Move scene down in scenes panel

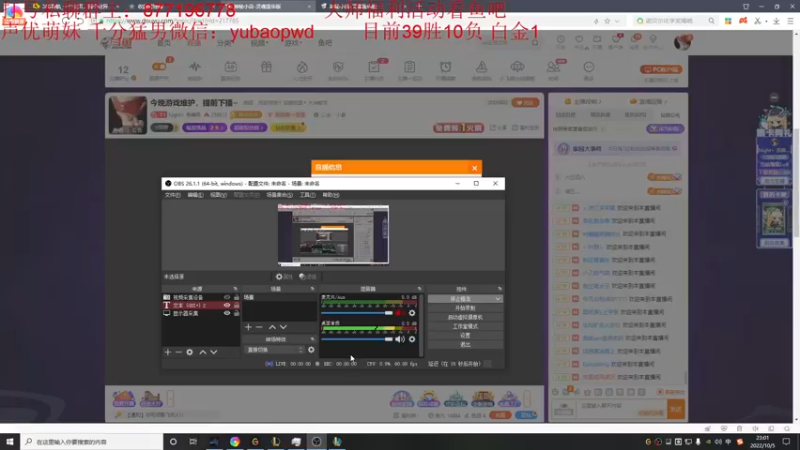point(283,327)
